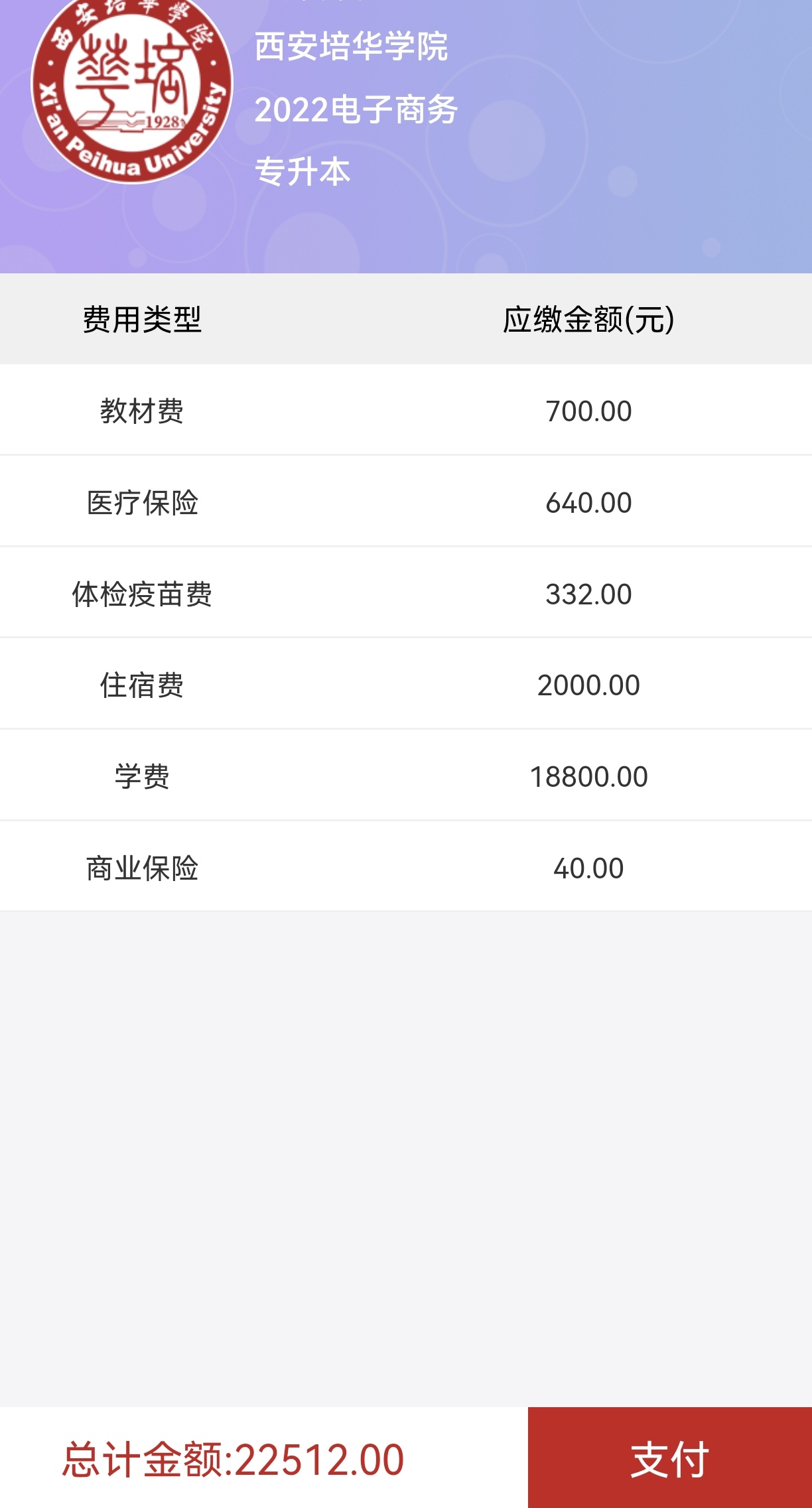The width and height of the screenshot is (812, 1508).
Task: Tap the 西安培华学院 school name text
Action: pyautogui.click(x=351, y=46)
